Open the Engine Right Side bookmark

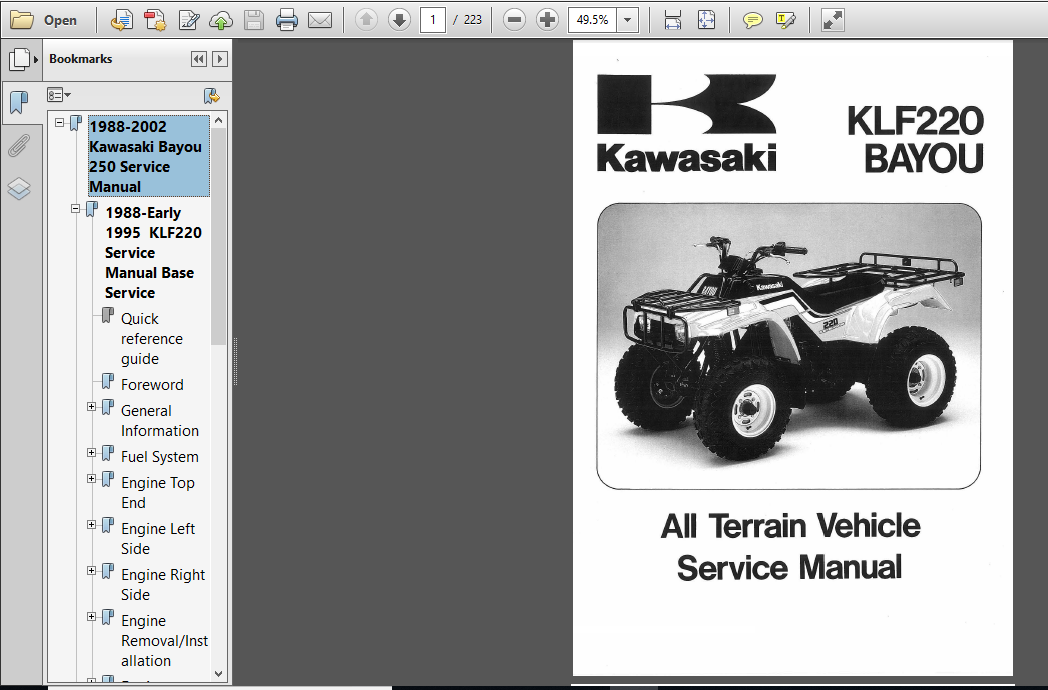163,585
